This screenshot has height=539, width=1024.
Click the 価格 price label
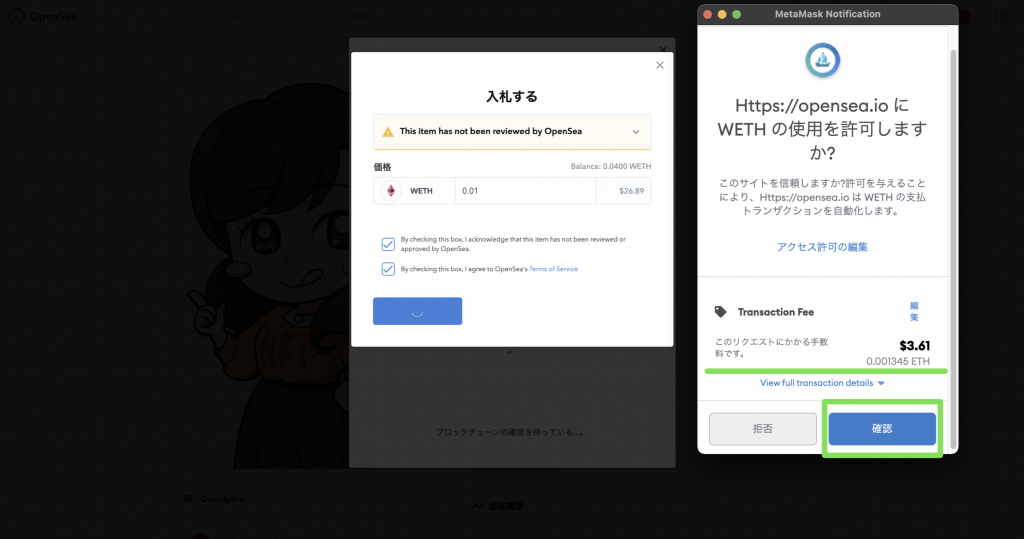pyautogui.click(x=382, y=167)
